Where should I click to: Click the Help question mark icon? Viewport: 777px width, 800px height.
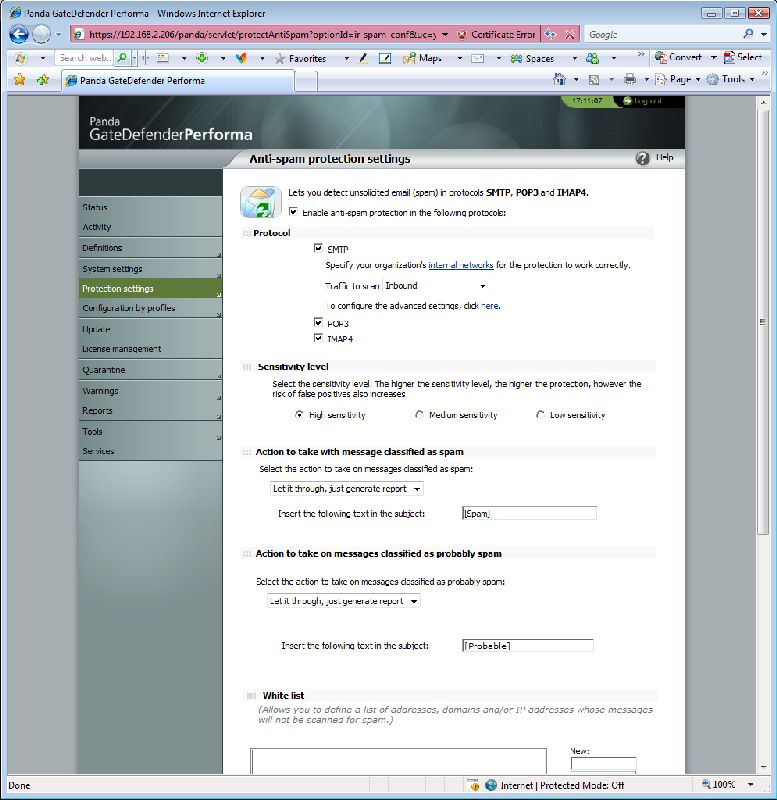[642, 158]
